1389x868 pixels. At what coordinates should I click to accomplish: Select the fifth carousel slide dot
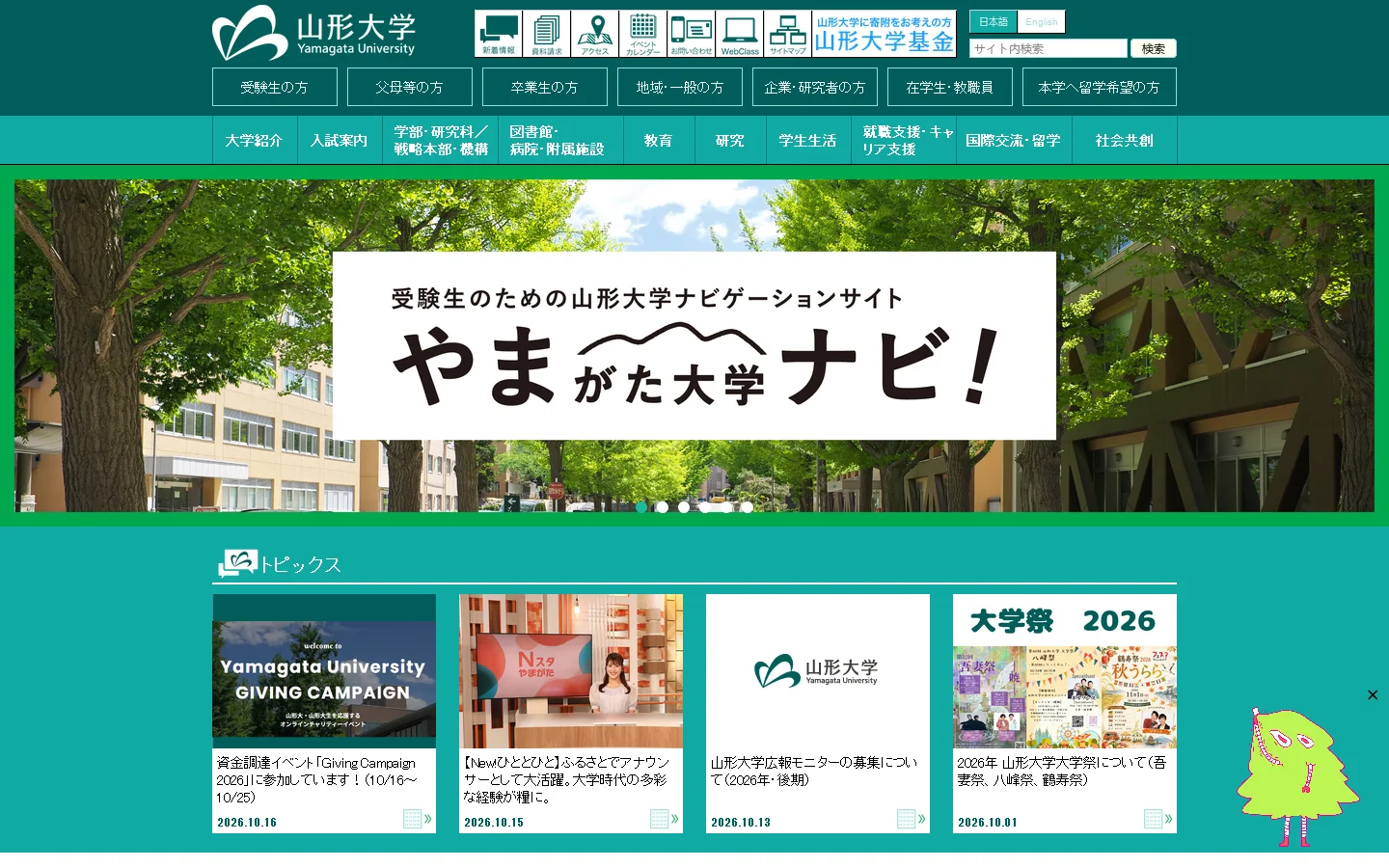tap(726, 507)
